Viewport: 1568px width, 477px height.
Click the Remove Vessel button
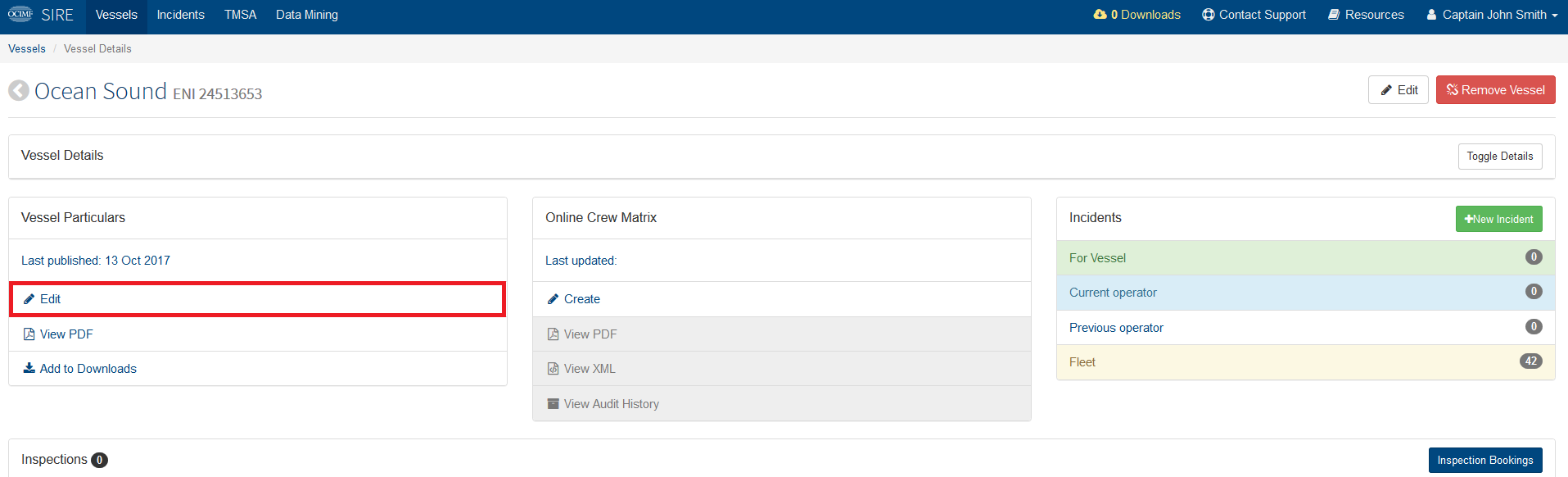pyautogui.click(x=1495, y=90)
